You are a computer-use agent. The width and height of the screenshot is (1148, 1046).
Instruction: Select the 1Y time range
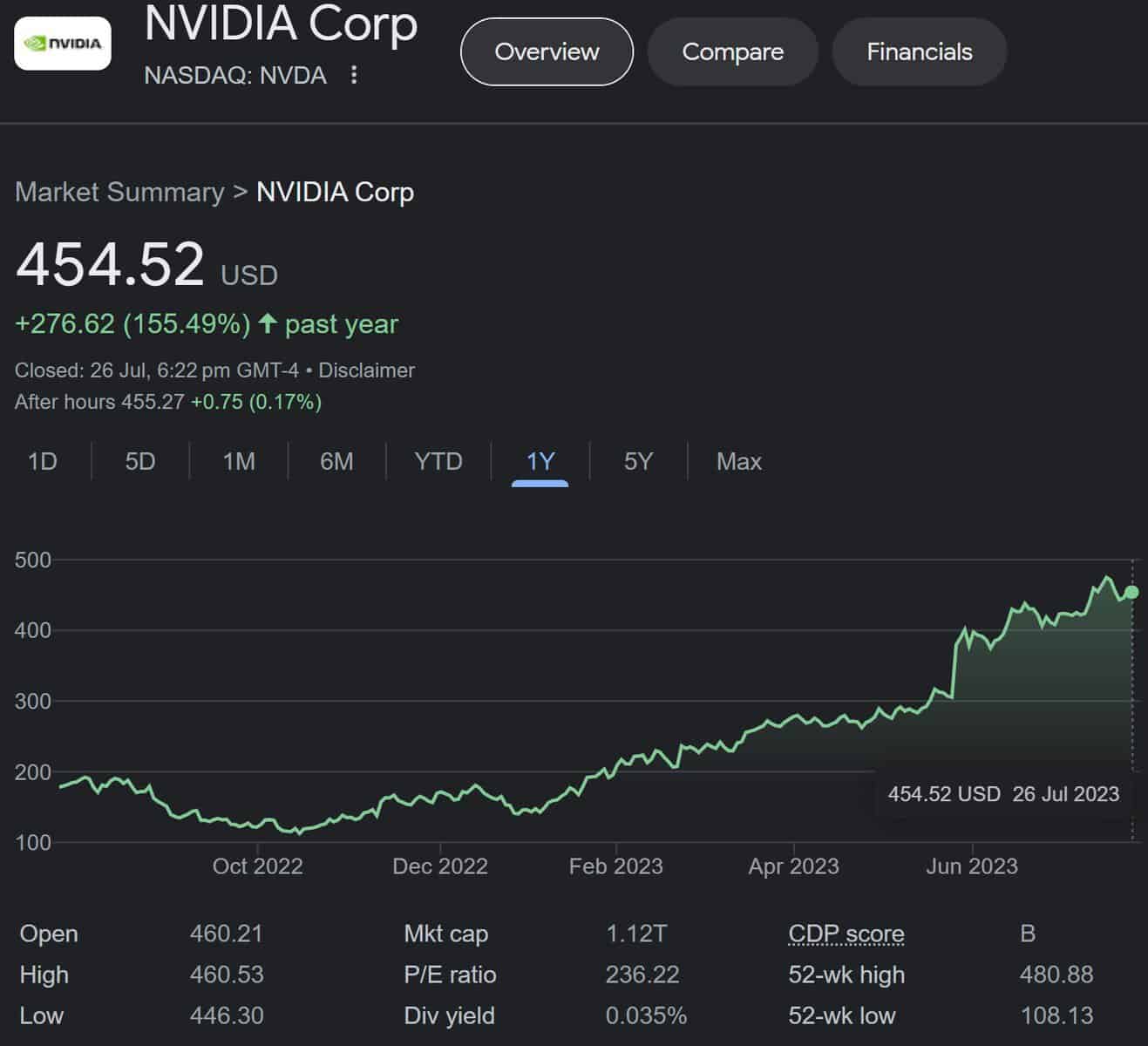540,461
